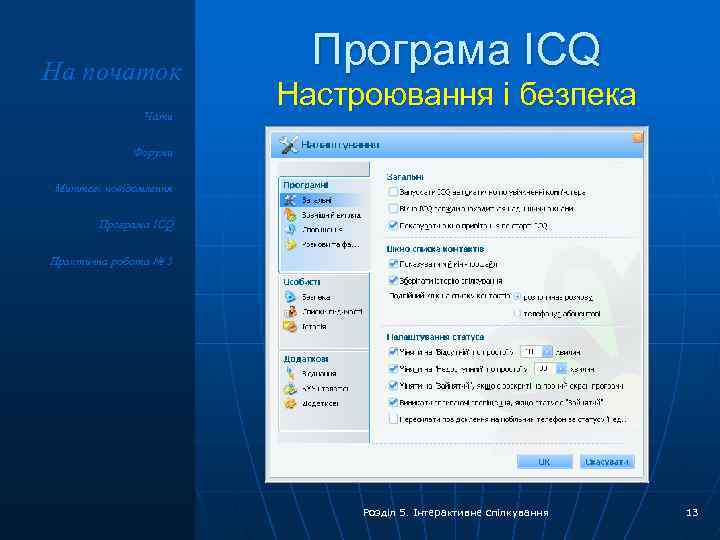
Task: Confirm settings with the OK button
Action: click(544, 461)
